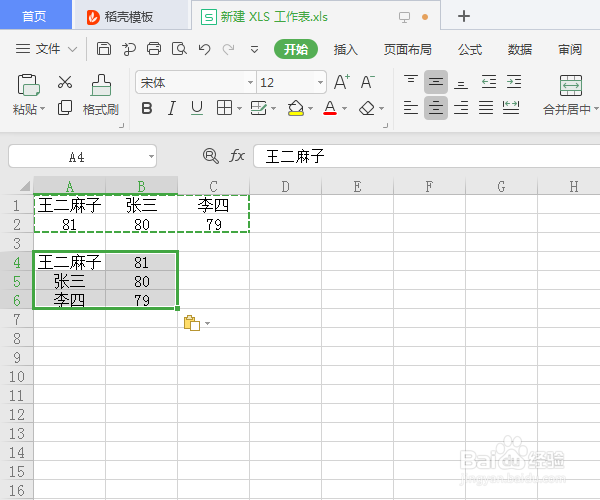Toggle Bold formatting

[x=147, y=108]
